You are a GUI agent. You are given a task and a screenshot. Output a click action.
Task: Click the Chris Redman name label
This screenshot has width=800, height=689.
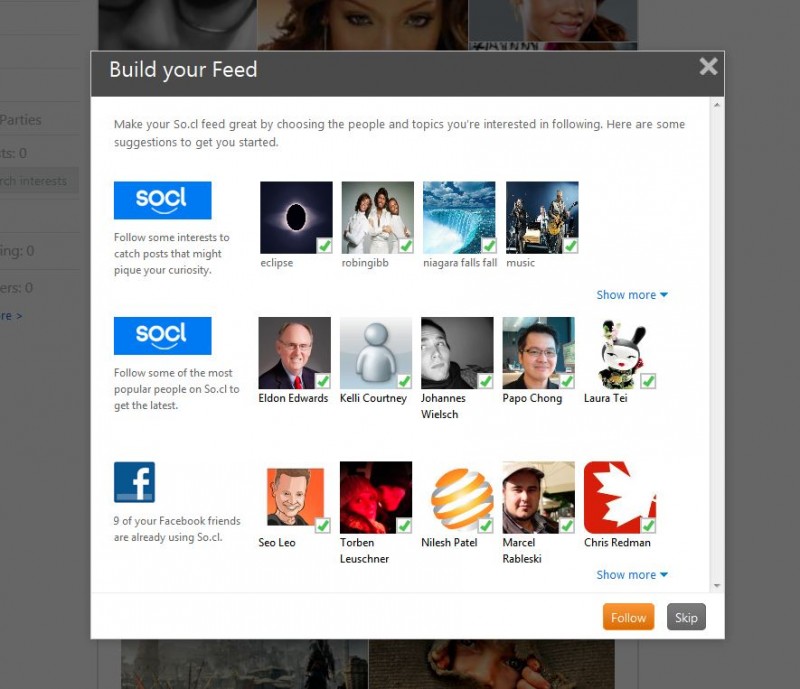617,543
